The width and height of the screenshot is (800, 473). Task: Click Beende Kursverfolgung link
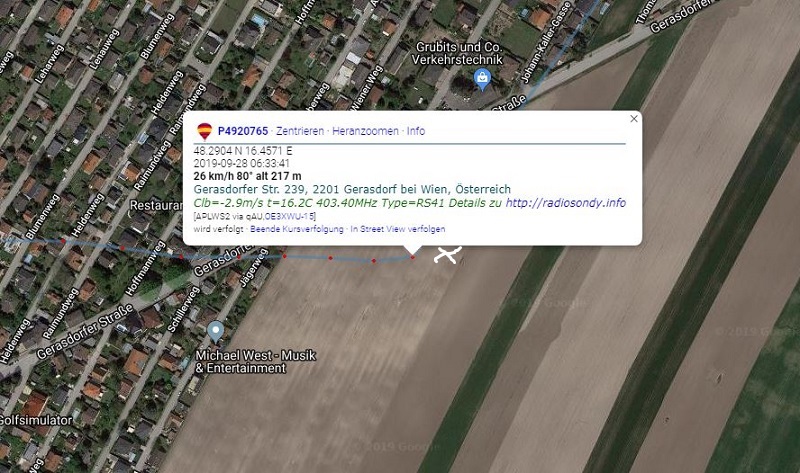point(296,229)
